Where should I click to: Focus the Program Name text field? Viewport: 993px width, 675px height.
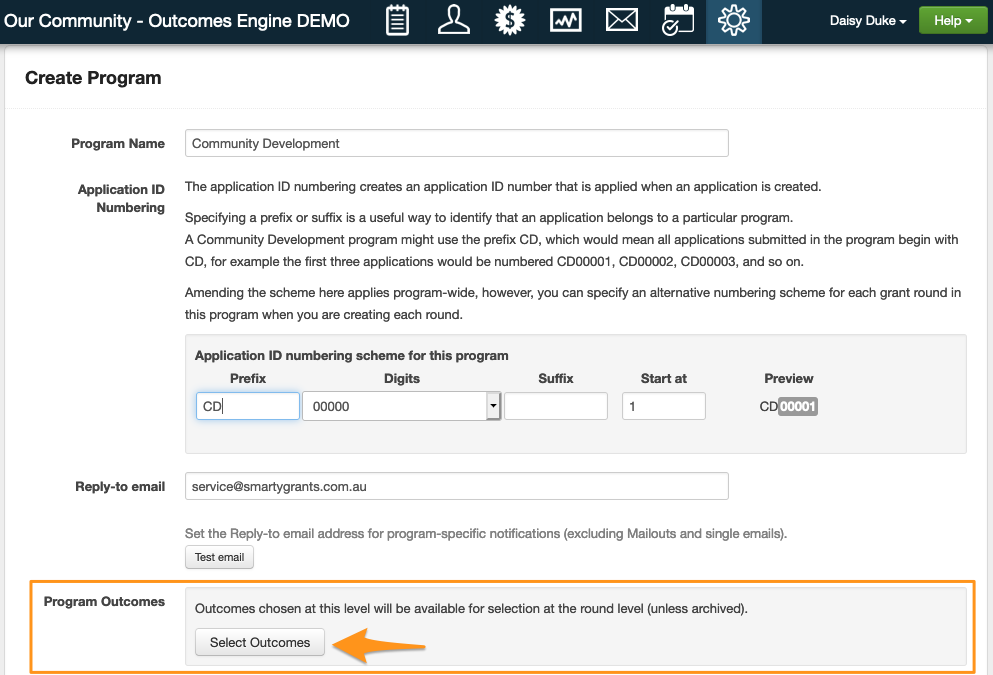(x=456, y=143)
